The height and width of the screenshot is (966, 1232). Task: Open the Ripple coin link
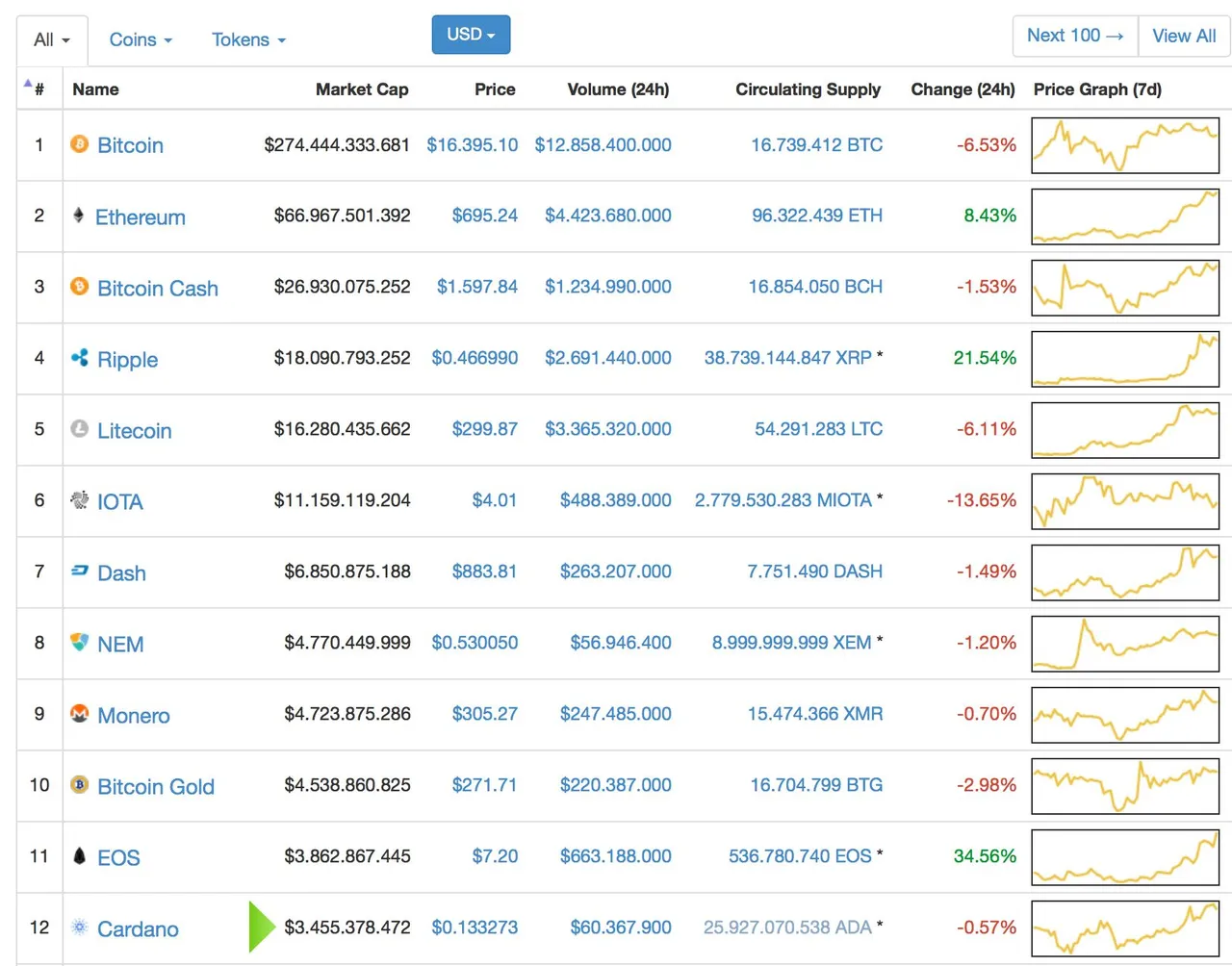(x=127, y=360)
